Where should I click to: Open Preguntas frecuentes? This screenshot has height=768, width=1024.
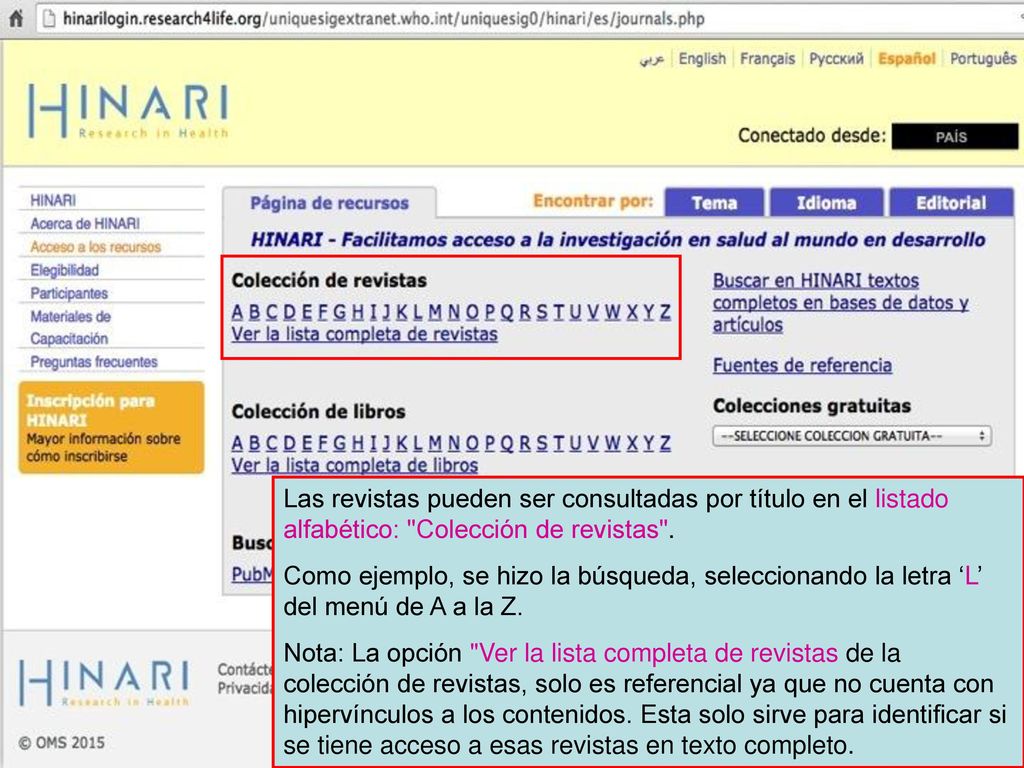93,362
